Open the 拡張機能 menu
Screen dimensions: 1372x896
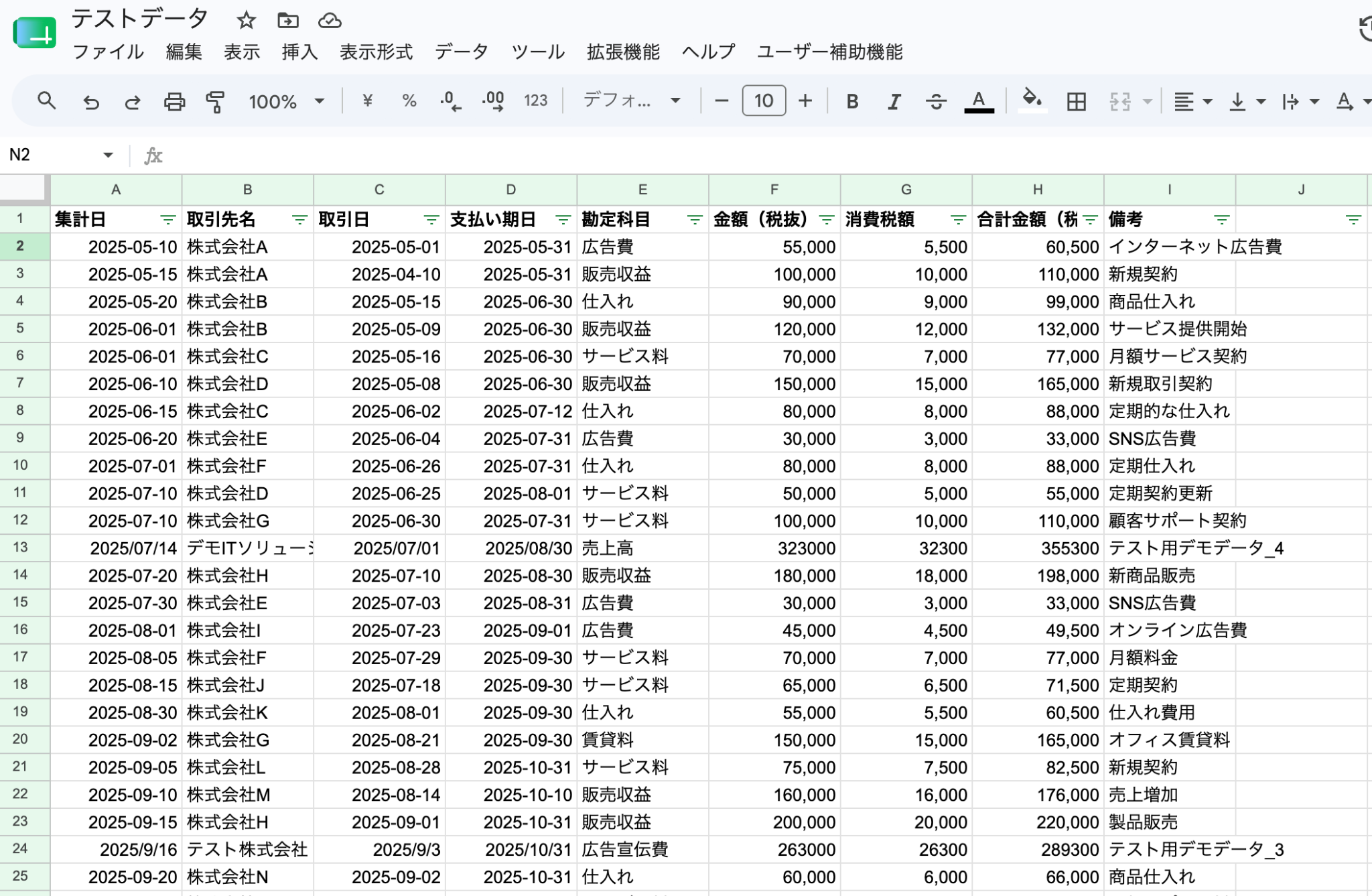tap(623, 52)
